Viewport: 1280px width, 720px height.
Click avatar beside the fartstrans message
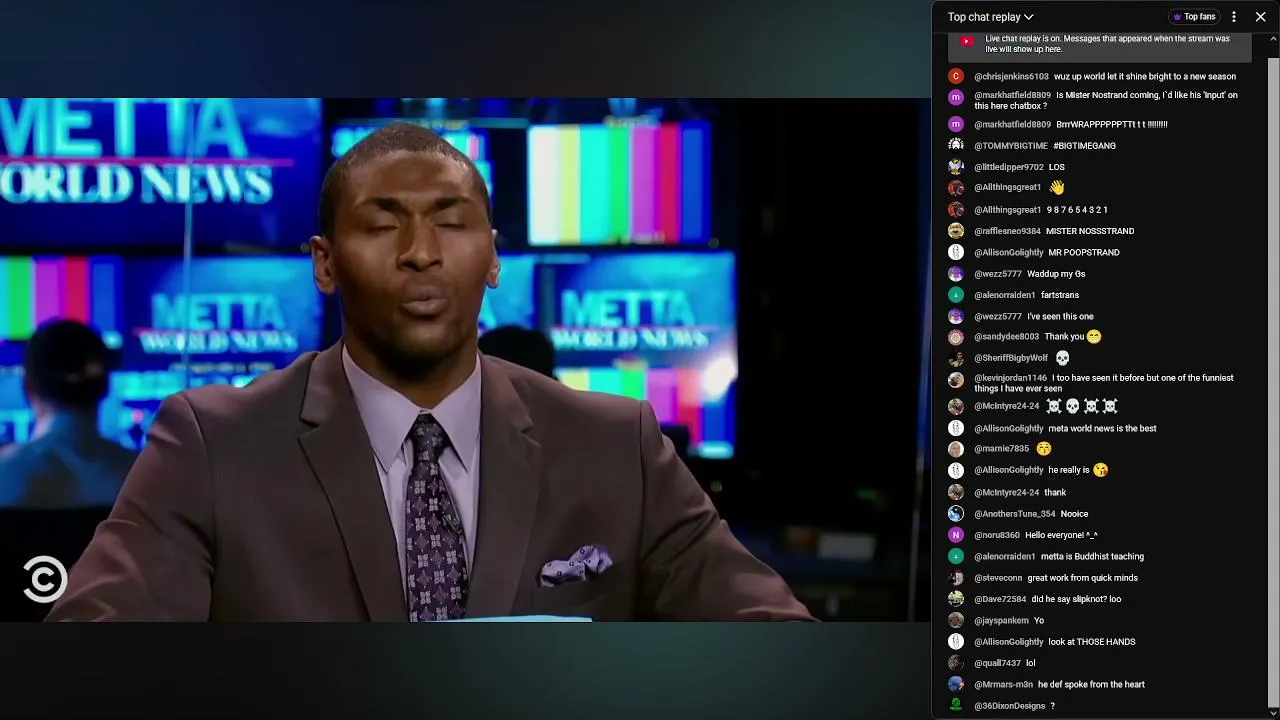[956, 295]
